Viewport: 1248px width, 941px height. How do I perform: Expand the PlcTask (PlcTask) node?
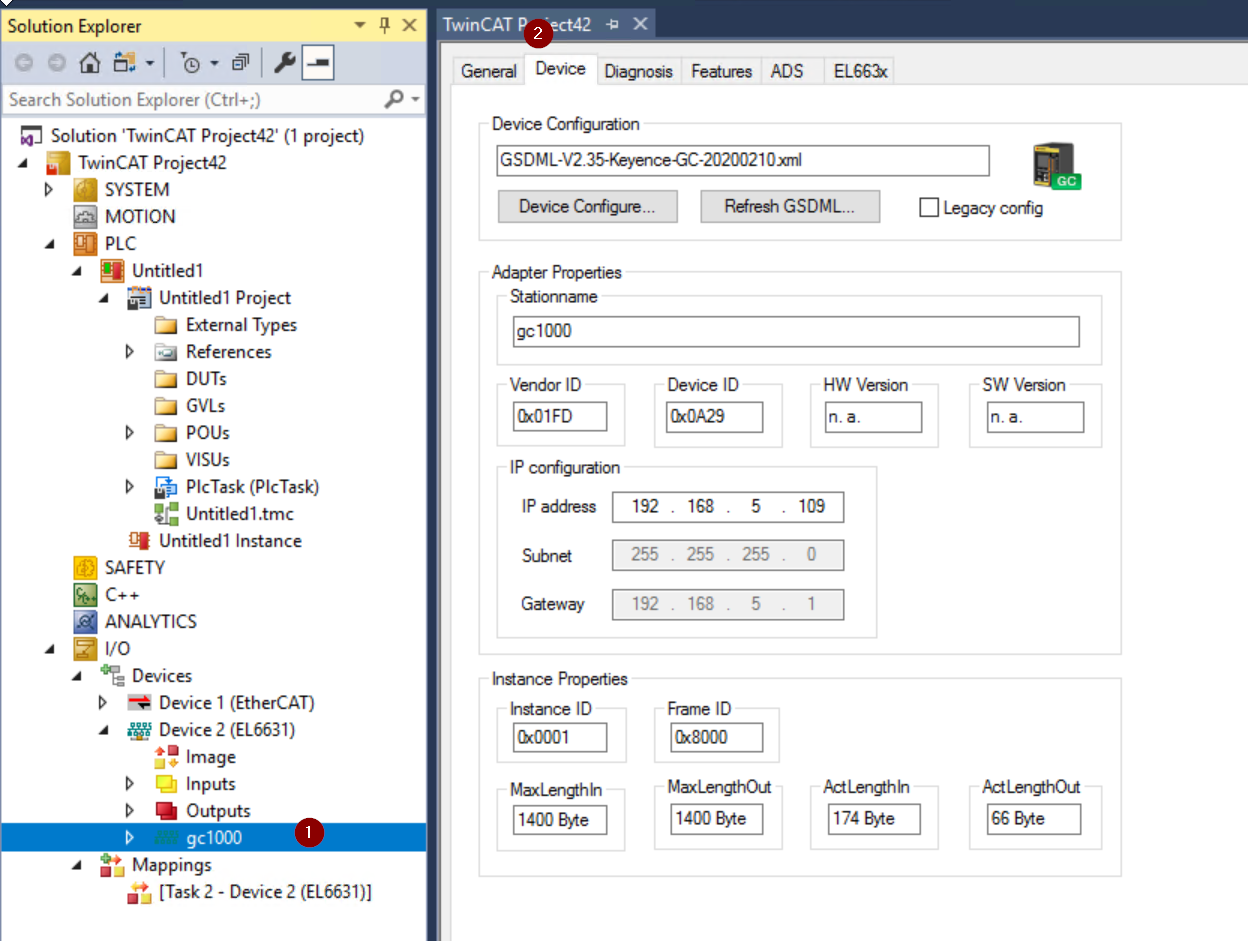click(130, 487)
